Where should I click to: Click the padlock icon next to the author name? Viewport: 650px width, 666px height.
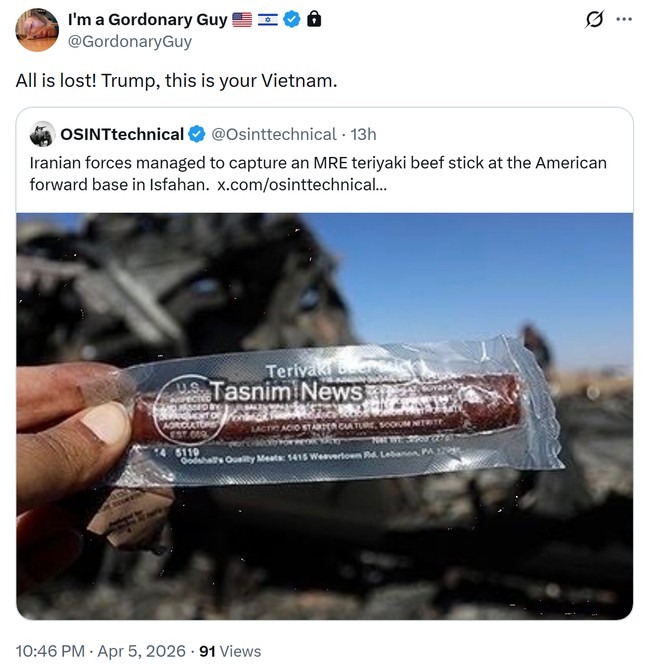[x=314, y=20]
